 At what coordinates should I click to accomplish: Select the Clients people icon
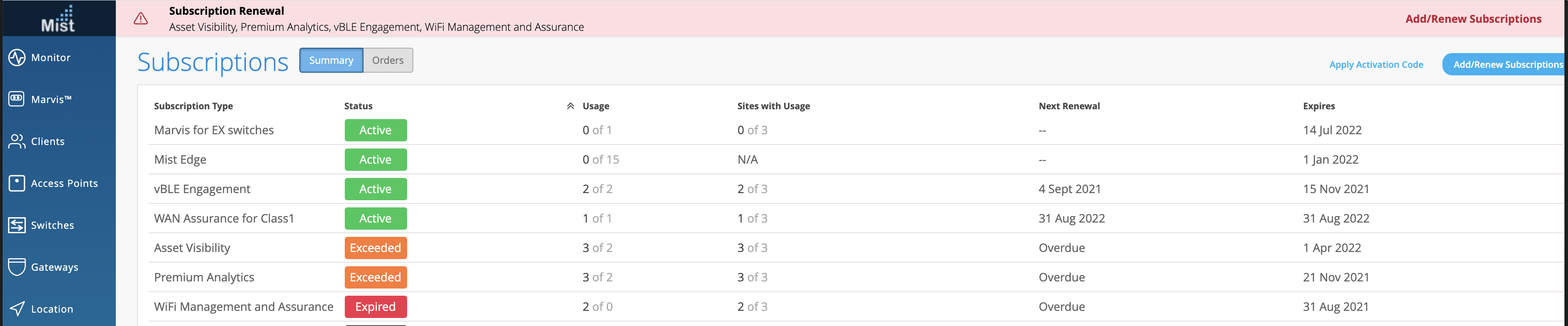(16, 141)
